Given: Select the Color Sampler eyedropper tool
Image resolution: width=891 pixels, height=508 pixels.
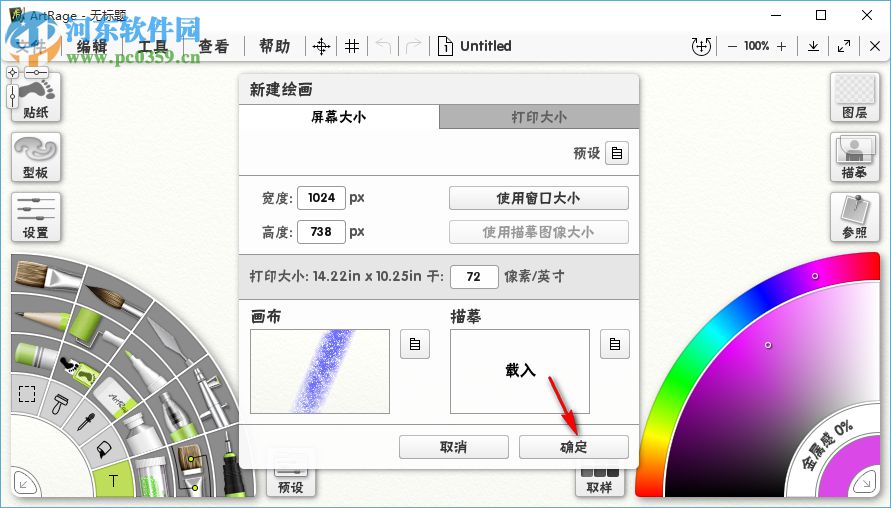Looking at the screenshot, I should click(x=86, y=422).
